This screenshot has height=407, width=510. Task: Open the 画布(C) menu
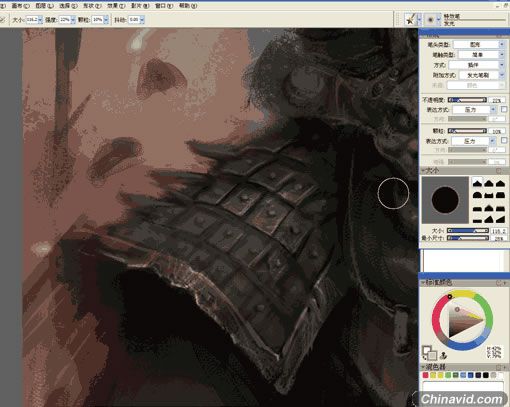pos(20,6)
